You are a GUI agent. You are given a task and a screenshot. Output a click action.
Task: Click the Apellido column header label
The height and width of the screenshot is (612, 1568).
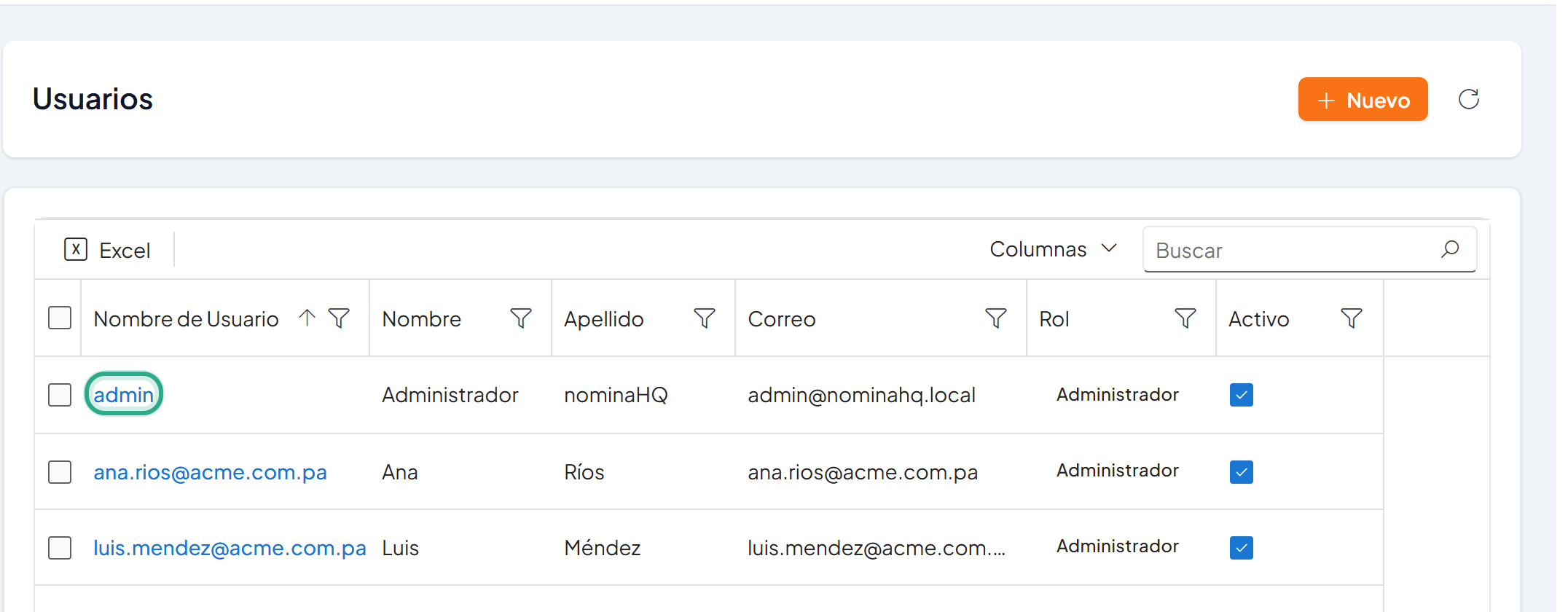tap(603, 319)
